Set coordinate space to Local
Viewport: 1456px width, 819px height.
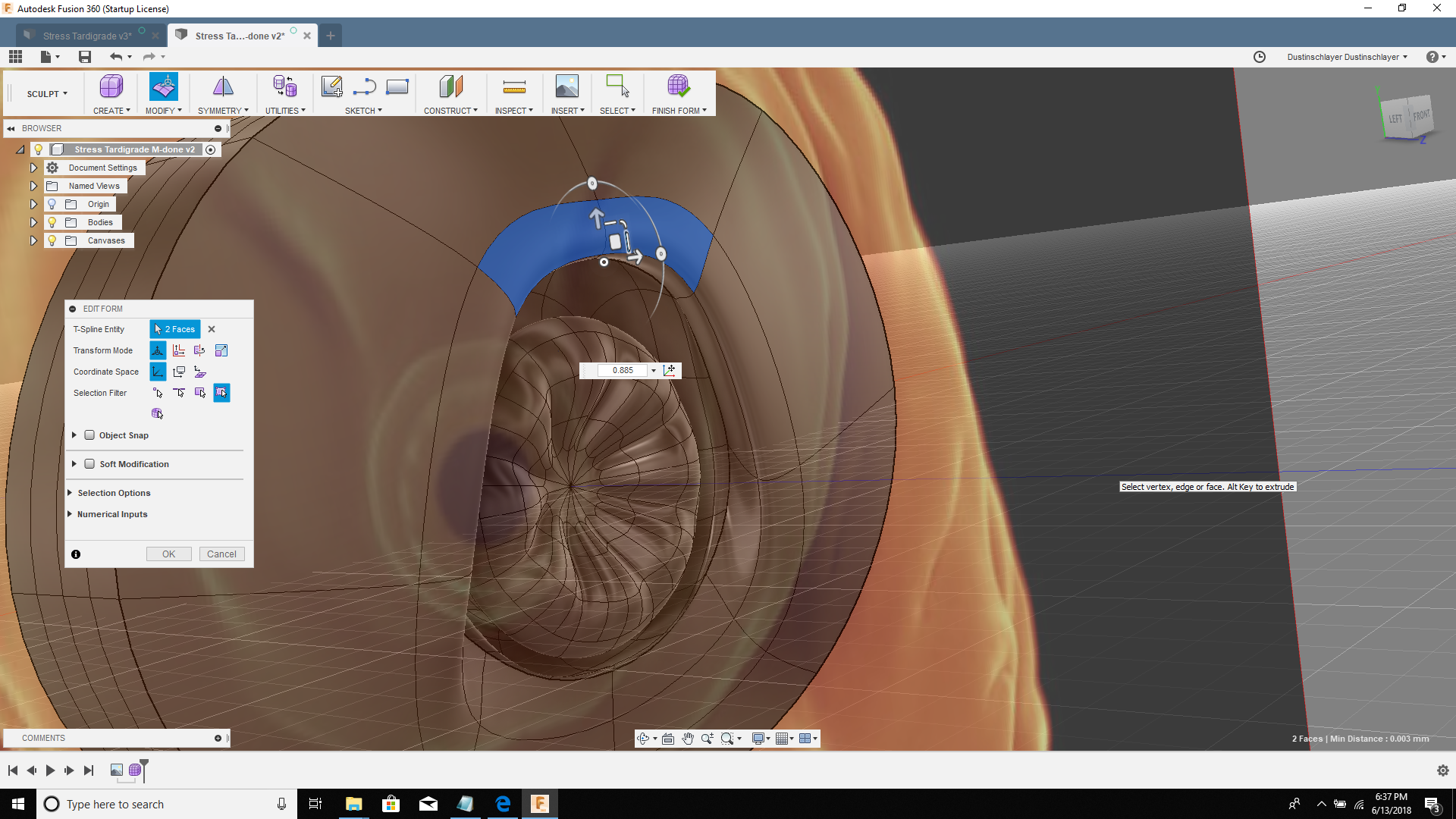200,372
